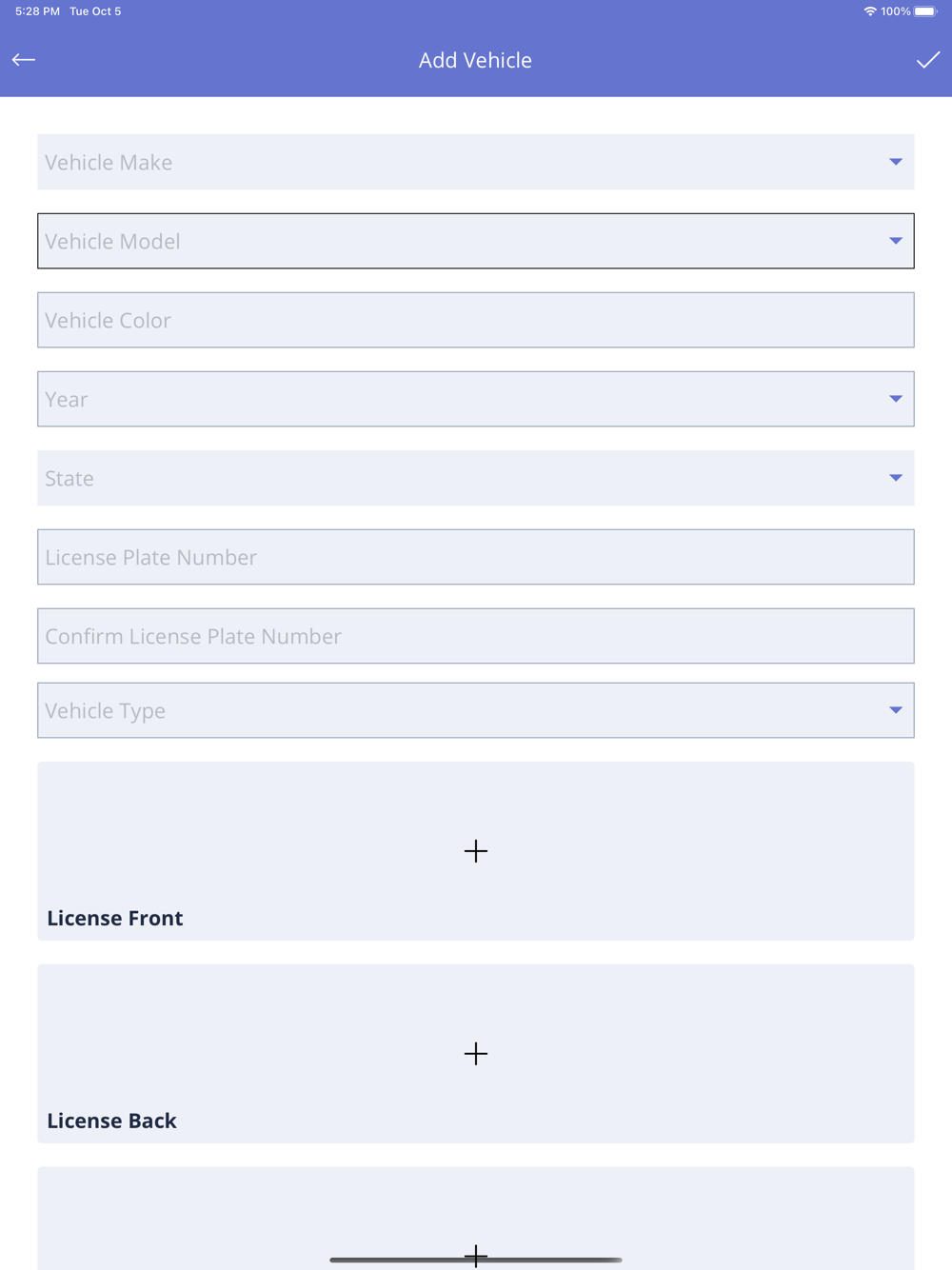
Task: Focus the License Plate Number field
Action: 476,557
